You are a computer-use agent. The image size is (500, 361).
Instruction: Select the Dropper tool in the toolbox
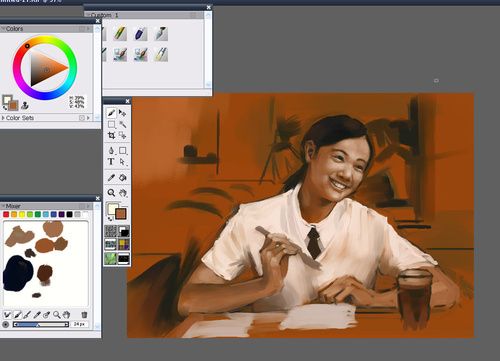pyautogui.click(x=111, y=177)
